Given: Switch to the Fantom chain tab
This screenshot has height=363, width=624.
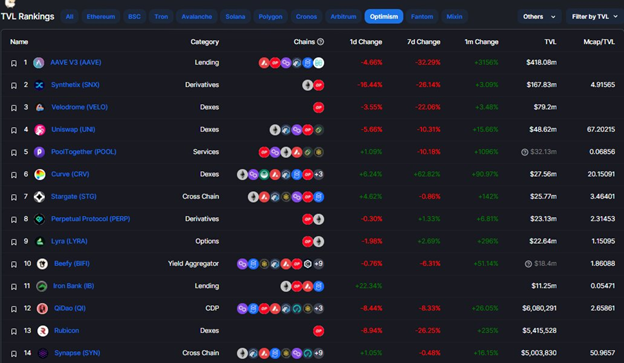Looking at the screenshot, I should coord(422,16).
